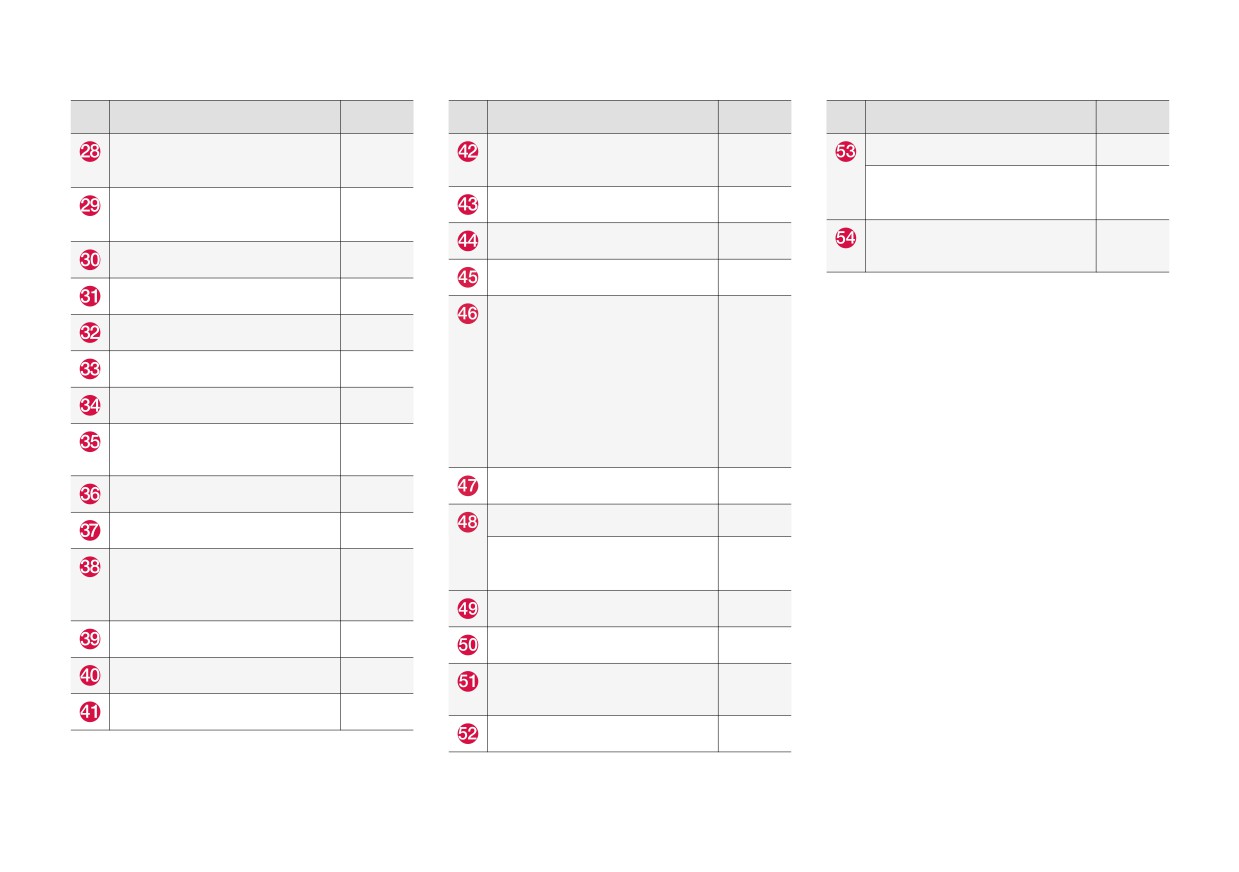This screenshot has height=872, width=1239.
Task: Click the empty description cell next to badge 29
Action: pos(225,214)
